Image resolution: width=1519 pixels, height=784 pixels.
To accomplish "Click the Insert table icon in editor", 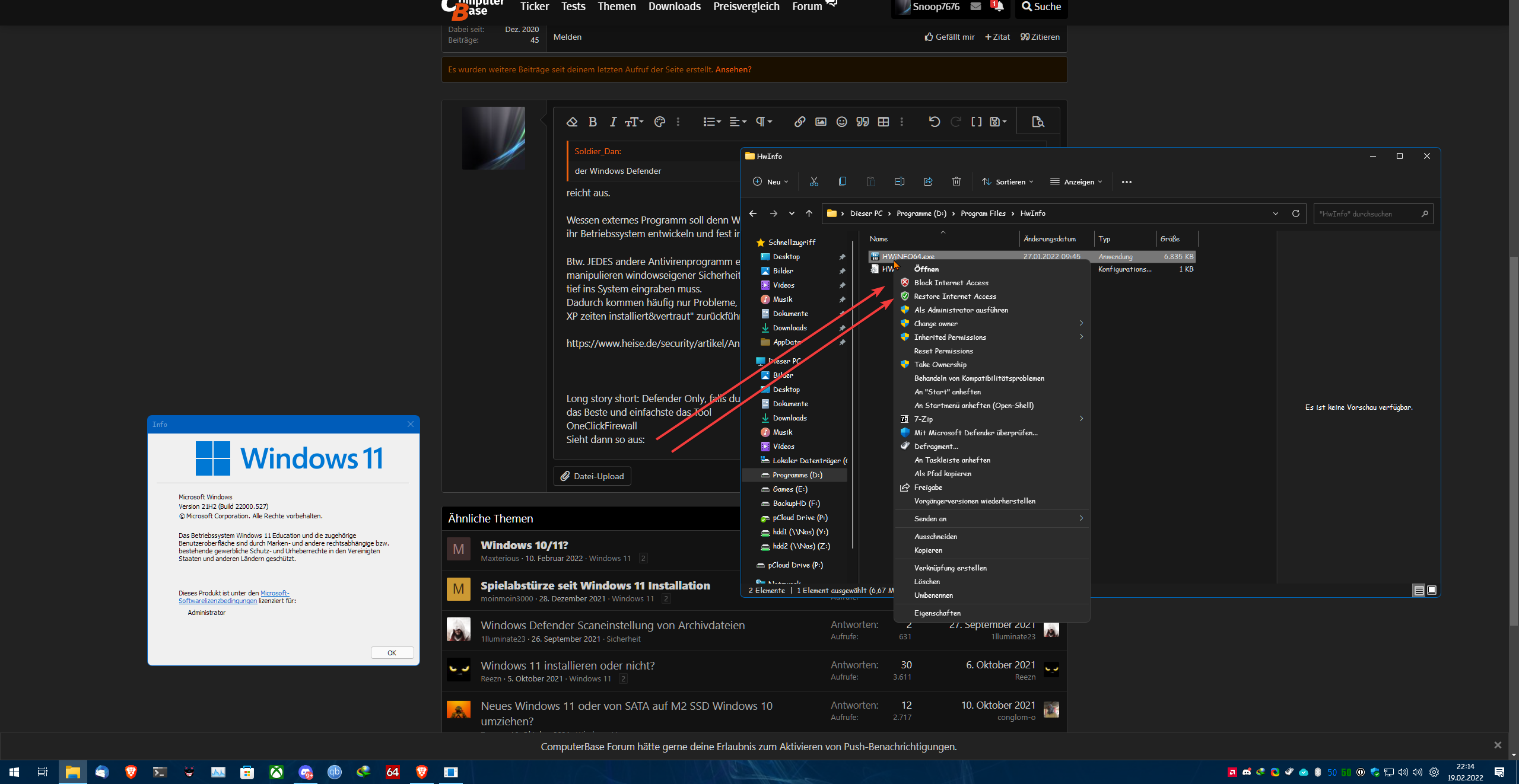I will (884, 122).
